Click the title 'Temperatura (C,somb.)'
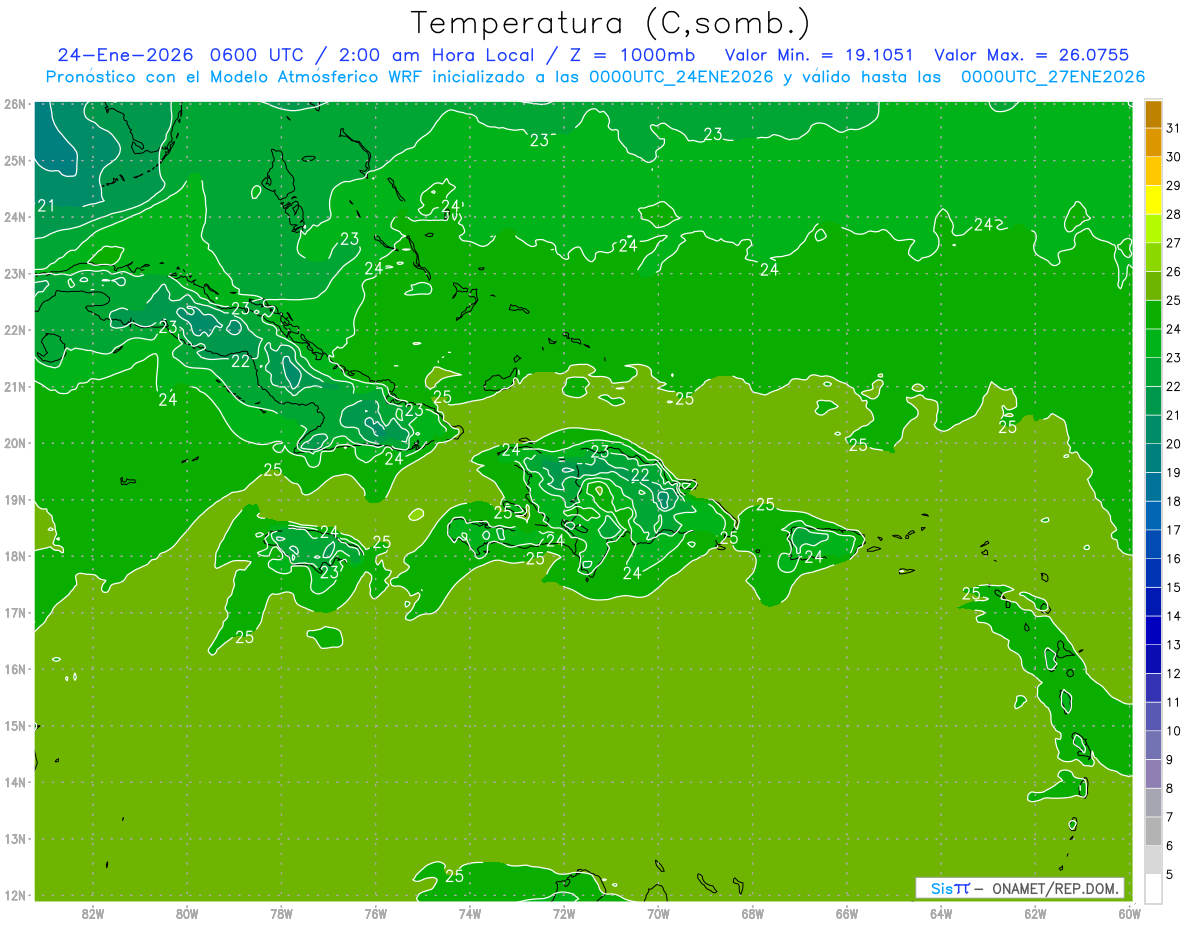 [611, 24]
